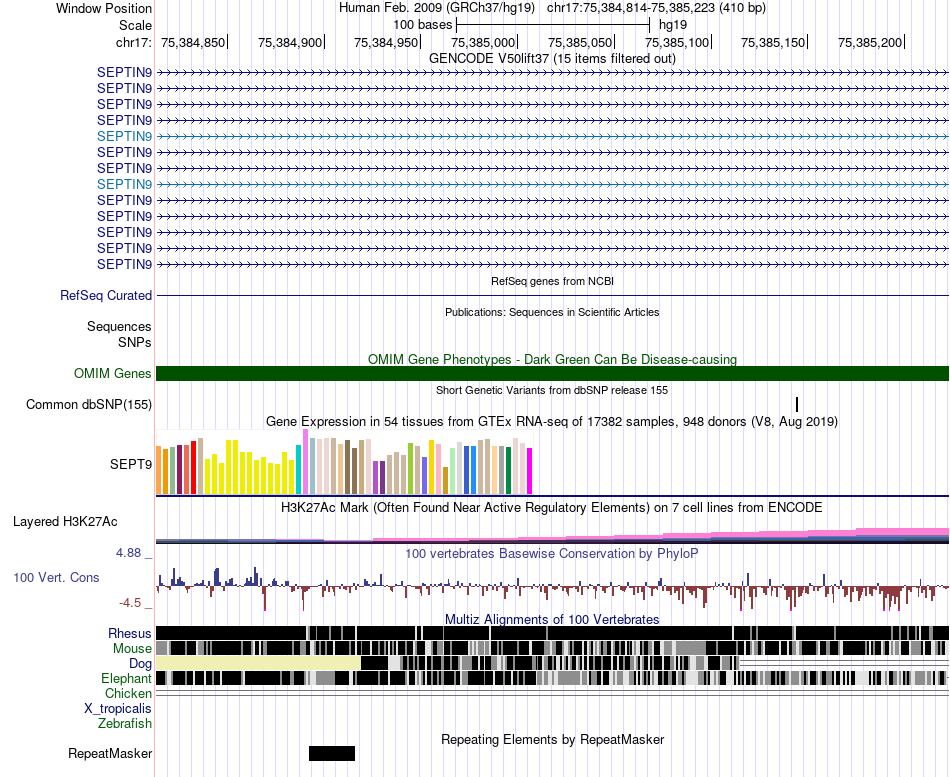
Task: Click the Layered H3K27Ac track label
Action: coord(65,521)
